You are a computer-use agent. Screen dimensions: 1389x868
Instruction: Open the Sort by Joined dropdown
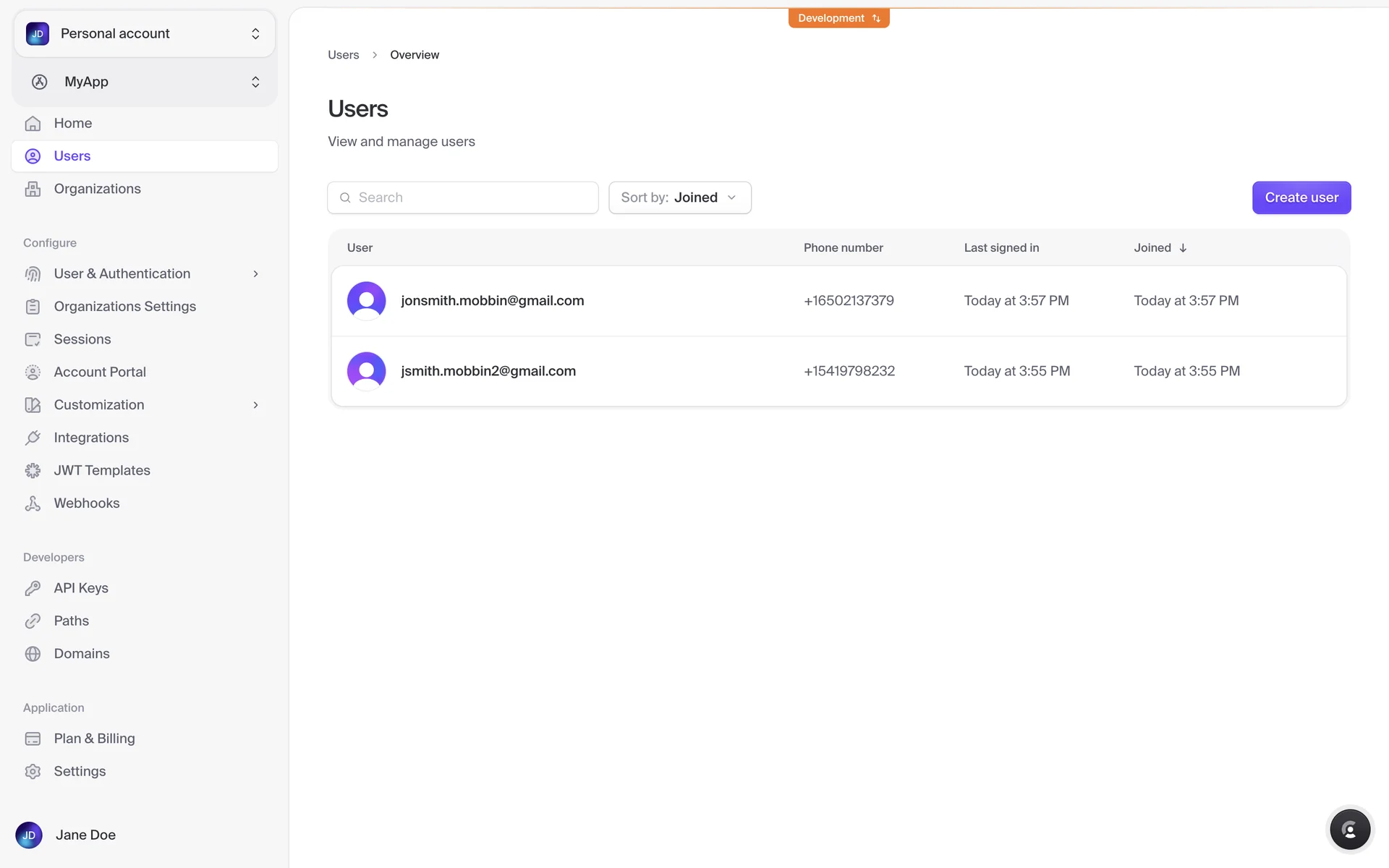(679, 197)
